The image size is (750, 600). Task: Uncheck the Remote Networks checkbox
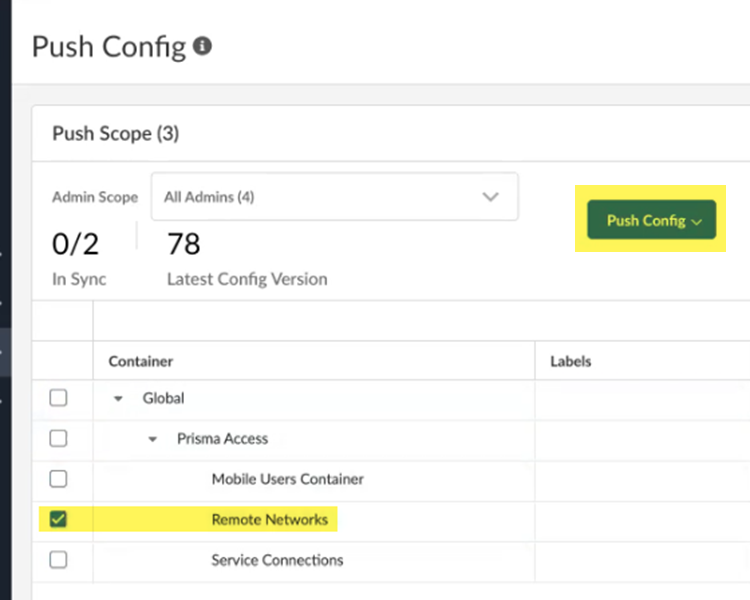point(58,520)
